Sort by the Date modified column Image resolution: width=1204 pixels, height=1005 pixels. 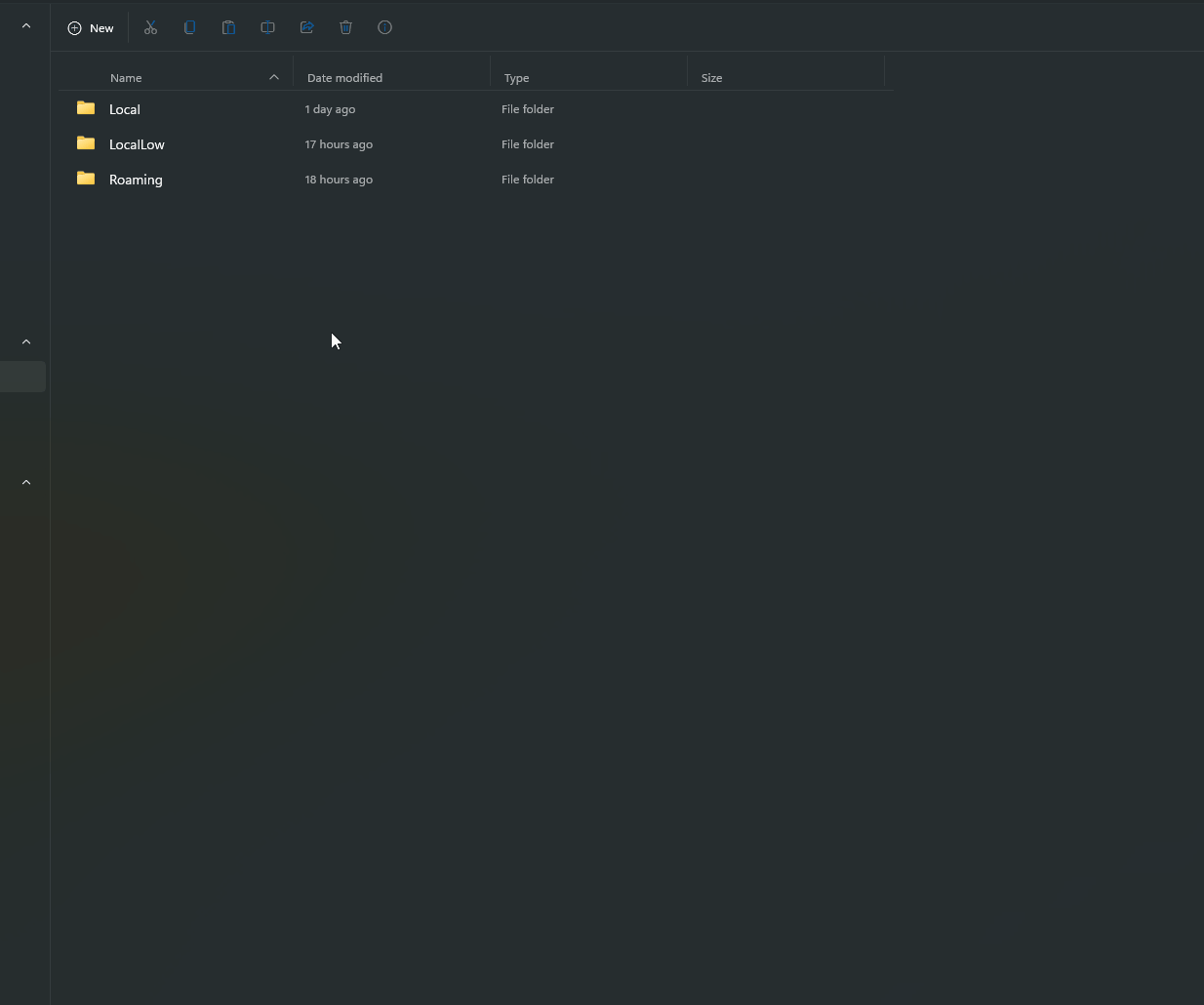[344, 78]
